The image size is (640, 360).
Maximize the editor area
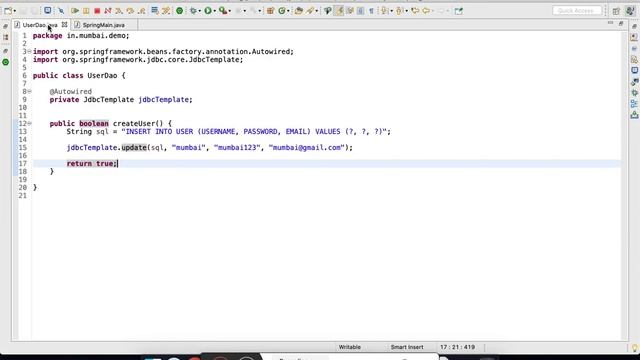pos(621,24)
